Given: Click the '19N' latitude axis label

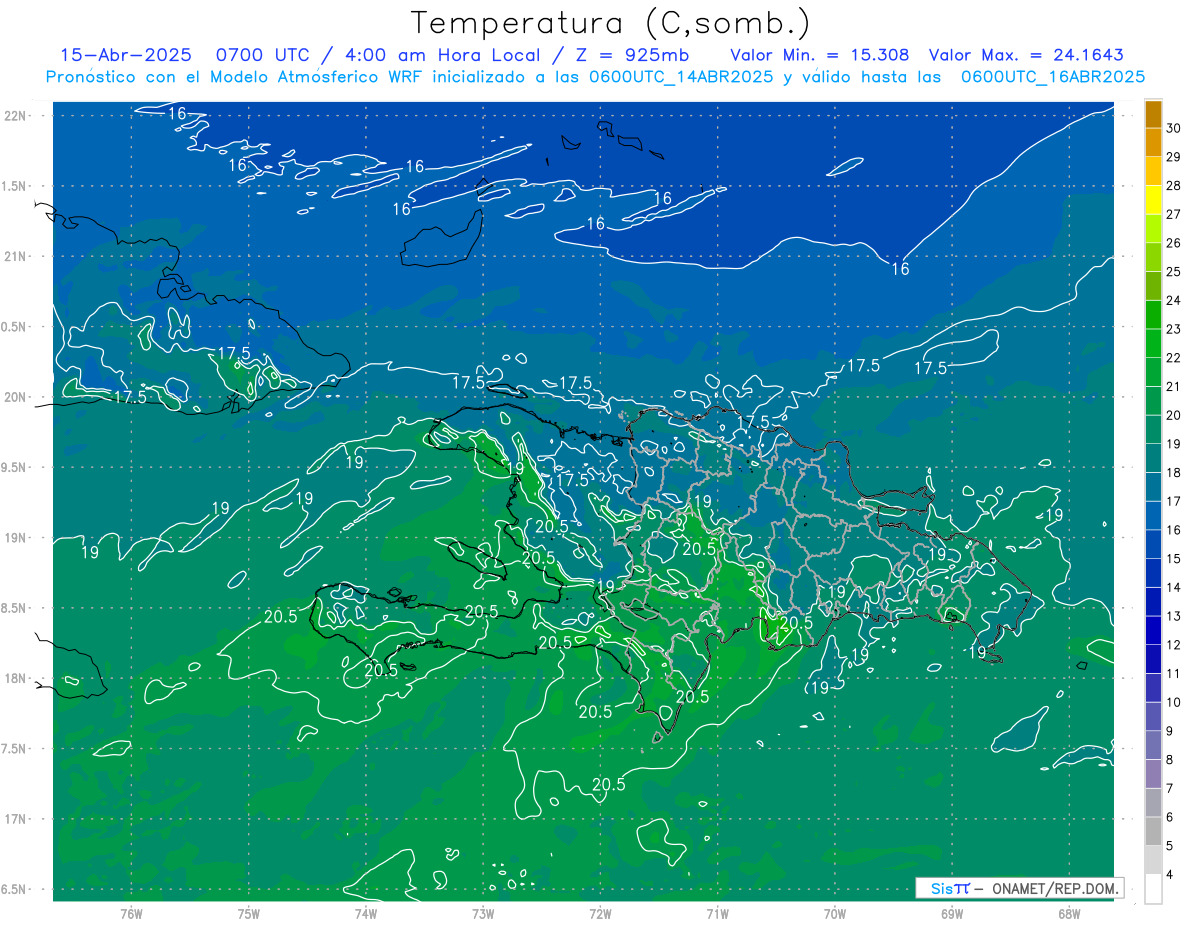Looking at the screenshot, I should pos(15,538).
